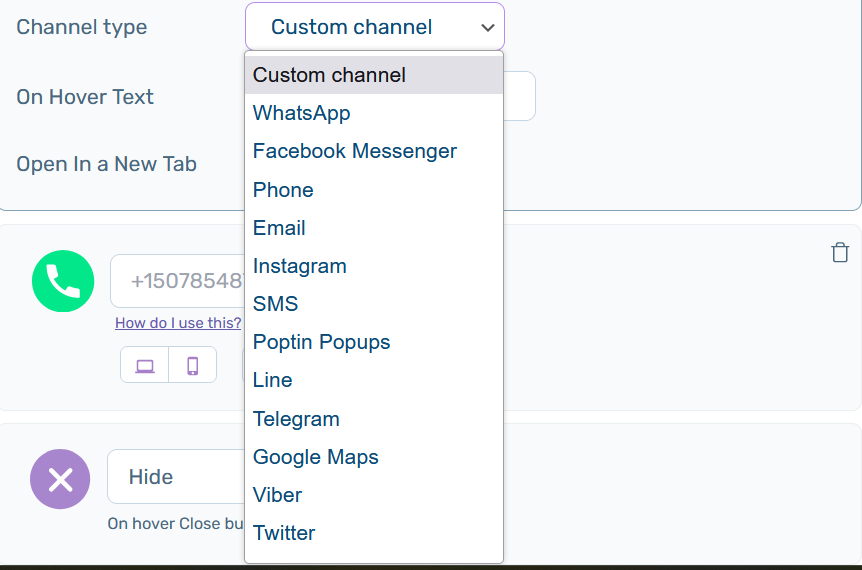Choose Email from dropdown list
The height and width of the screenshot is (570, 862).
[374, 228]
